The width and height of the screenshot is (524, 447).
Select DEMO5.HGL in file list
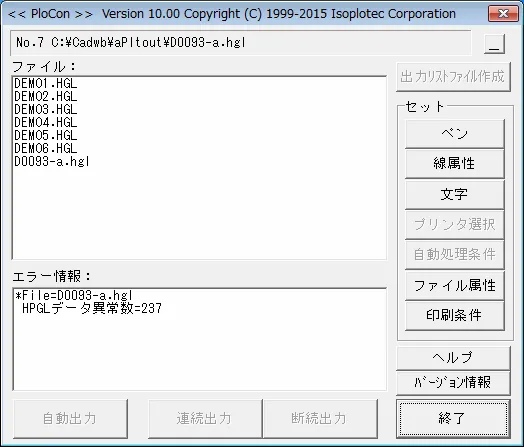click(46, 136)
